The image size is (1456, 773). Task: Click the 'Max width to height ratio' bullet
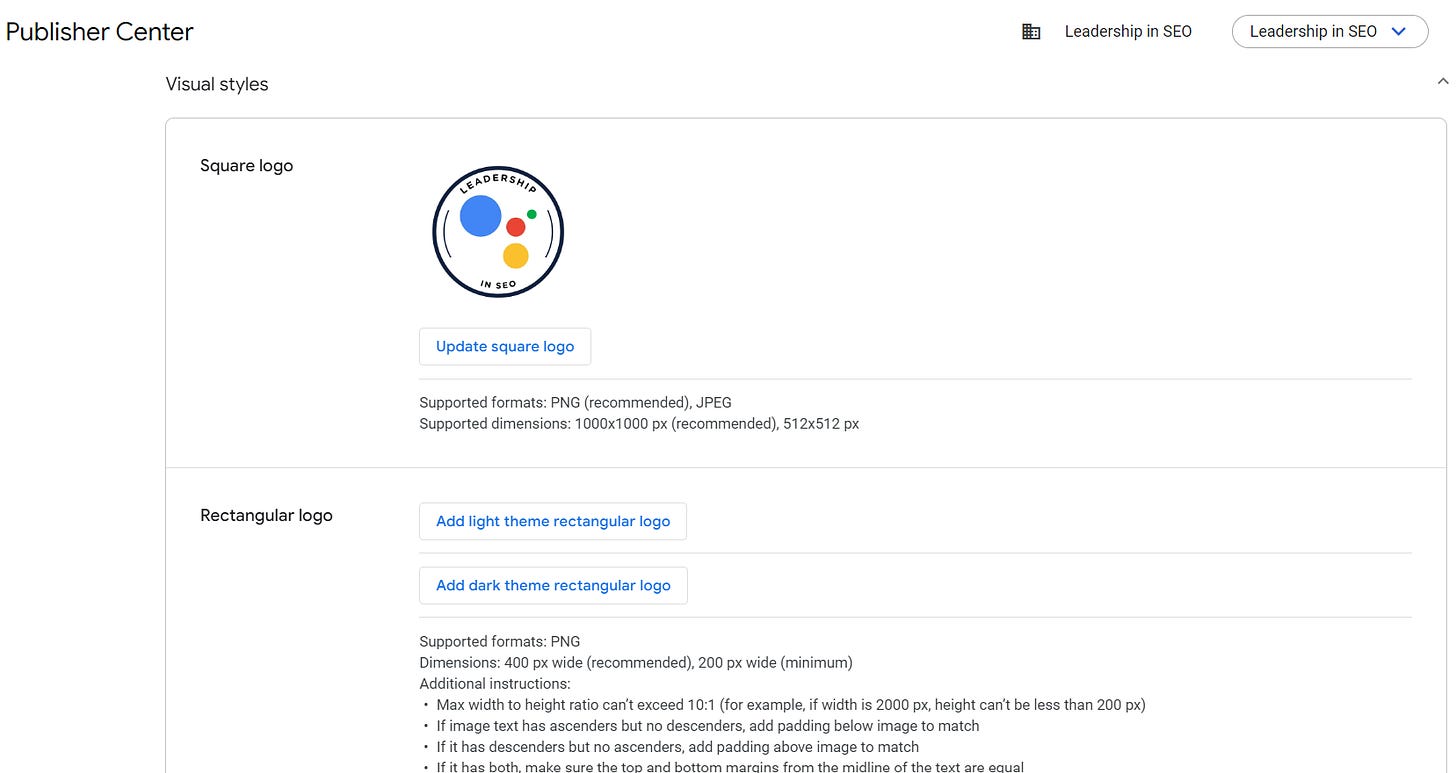pyautogui.click(x=791, y=705)
